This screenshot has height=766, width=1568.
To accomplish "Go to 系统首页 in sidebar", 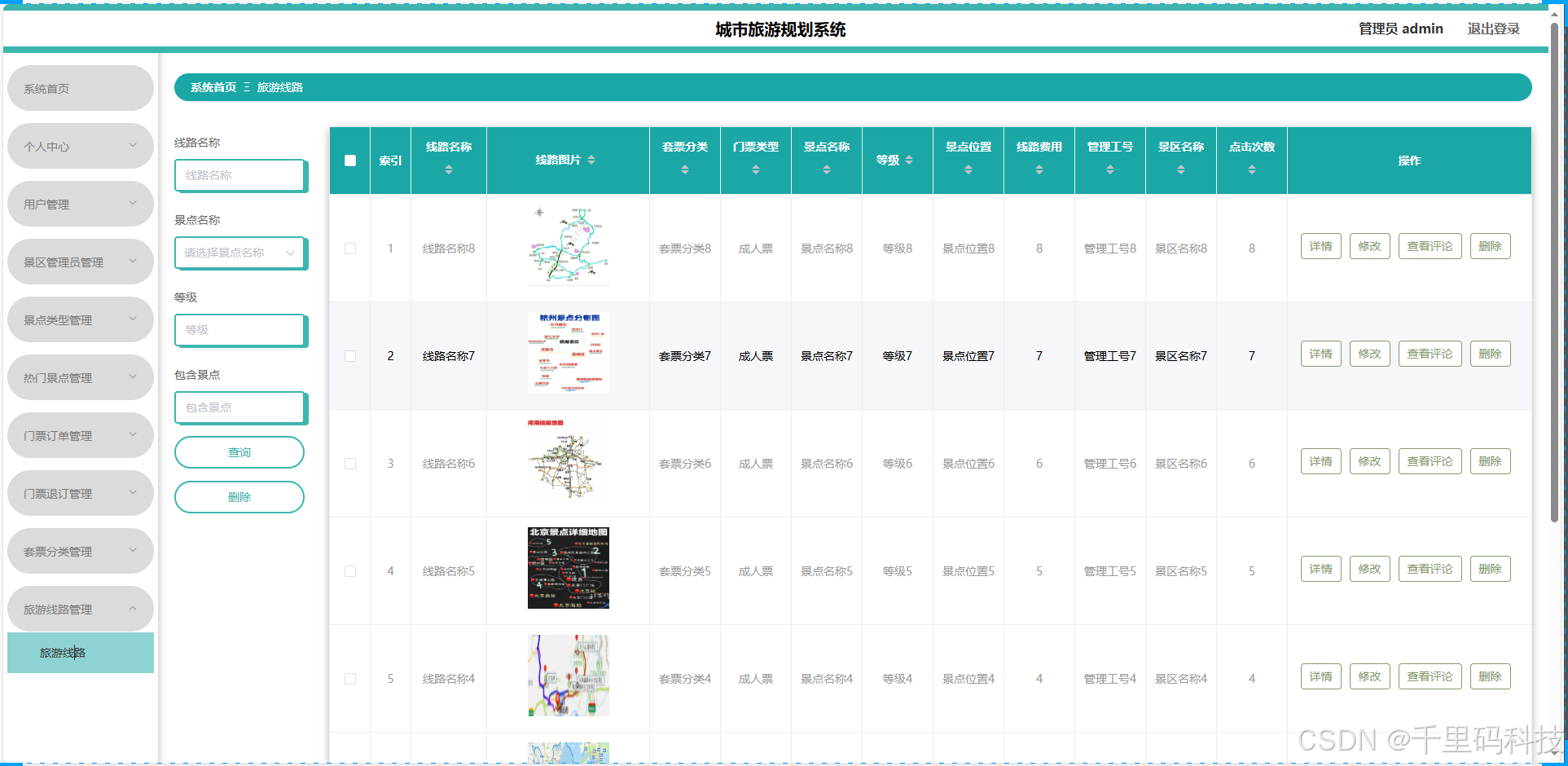I will (81, 88).
